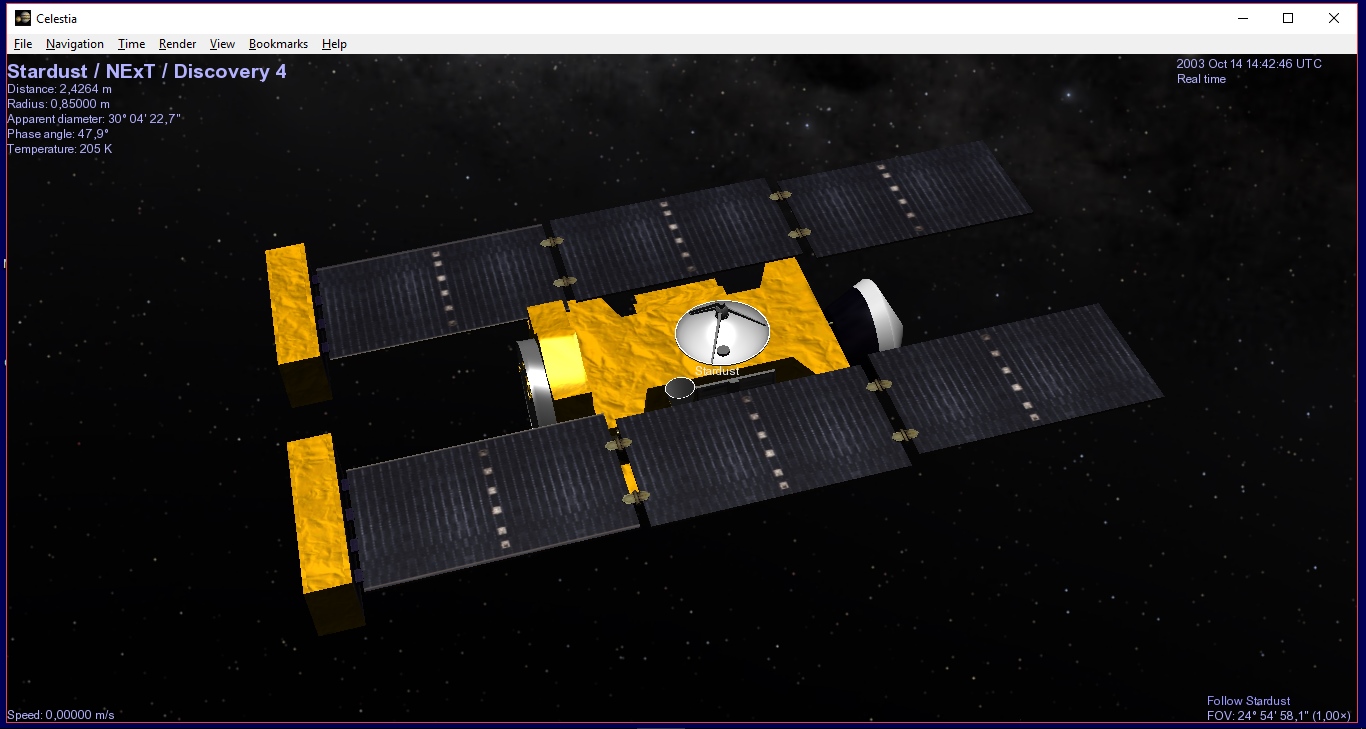Click the 'Temperature: 205 K' readout
The width and height of the screenshot is (1366, 729).
(60, 149)
